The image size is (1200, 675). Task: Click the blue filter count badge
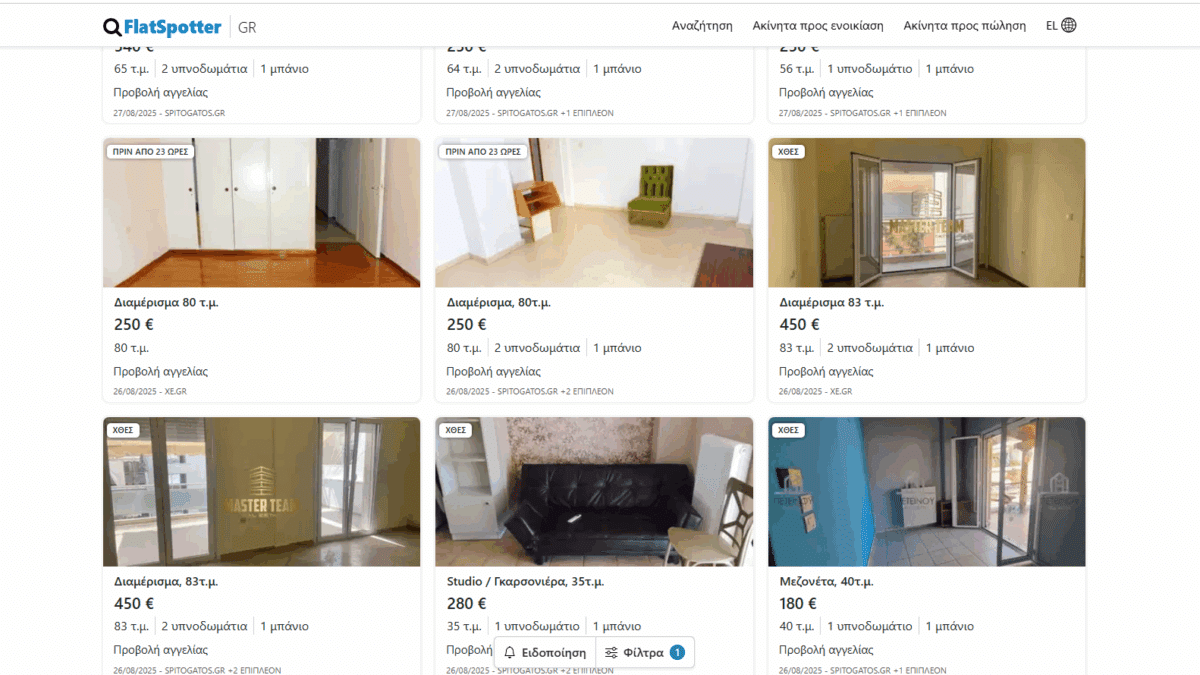[x=677, y=653]
